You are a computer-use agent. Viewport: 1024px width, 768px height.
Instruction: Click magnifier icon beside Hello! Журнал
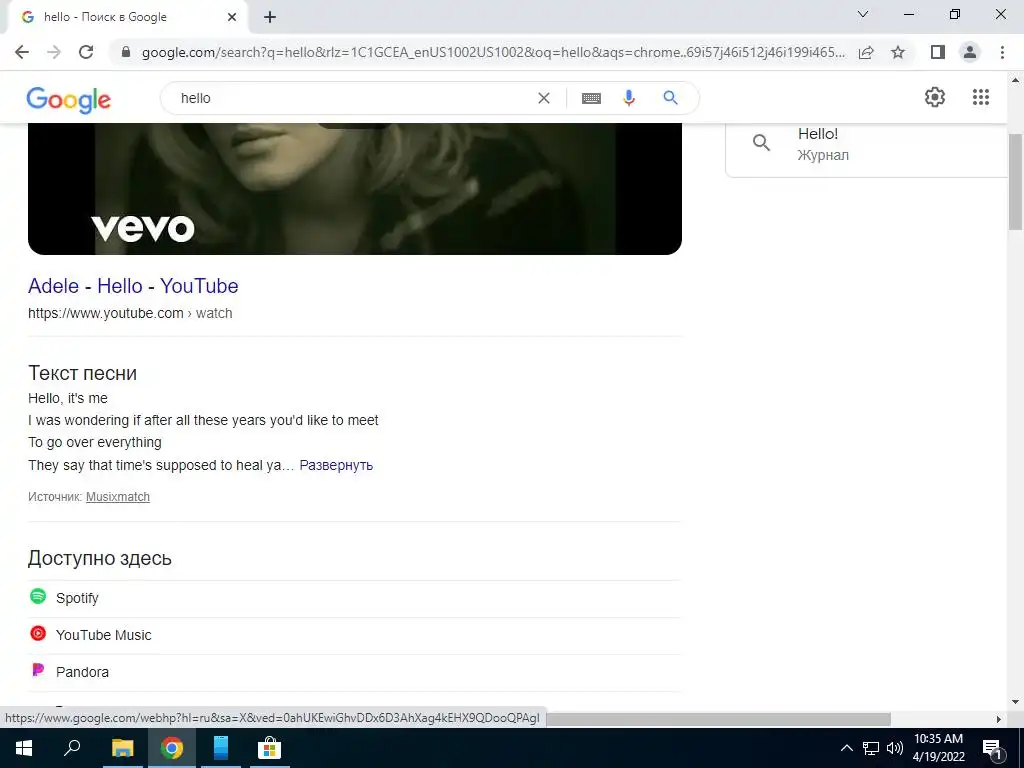761,142
